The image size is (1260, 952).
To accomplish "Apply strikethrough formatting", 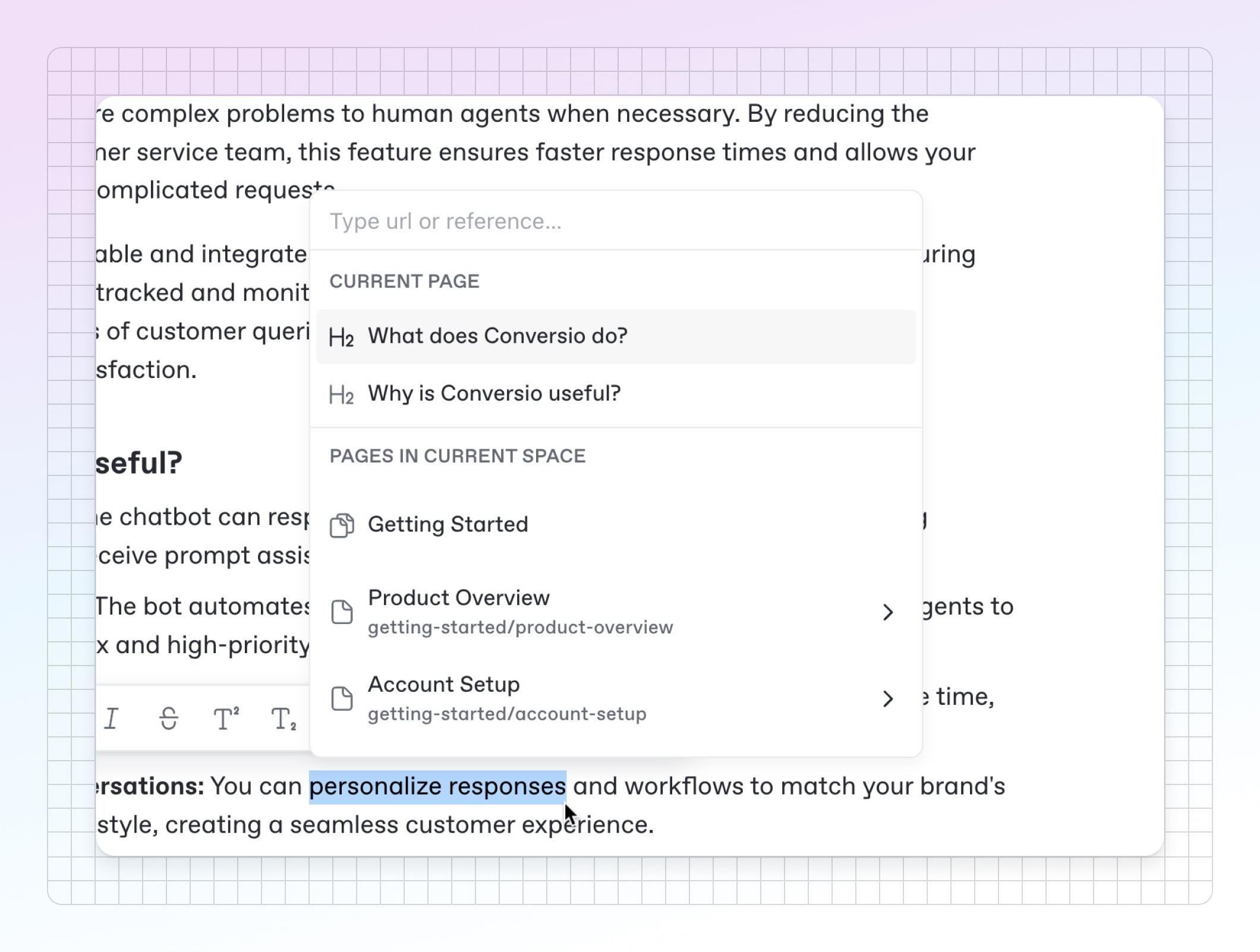I will point(169,718).
